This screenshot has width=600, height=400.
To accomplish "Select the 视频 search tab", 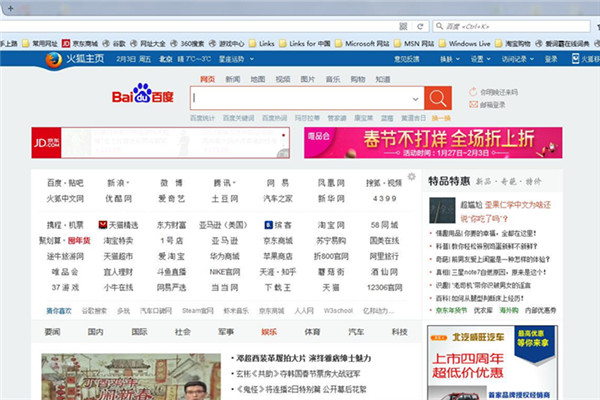I will pos(283,78).
